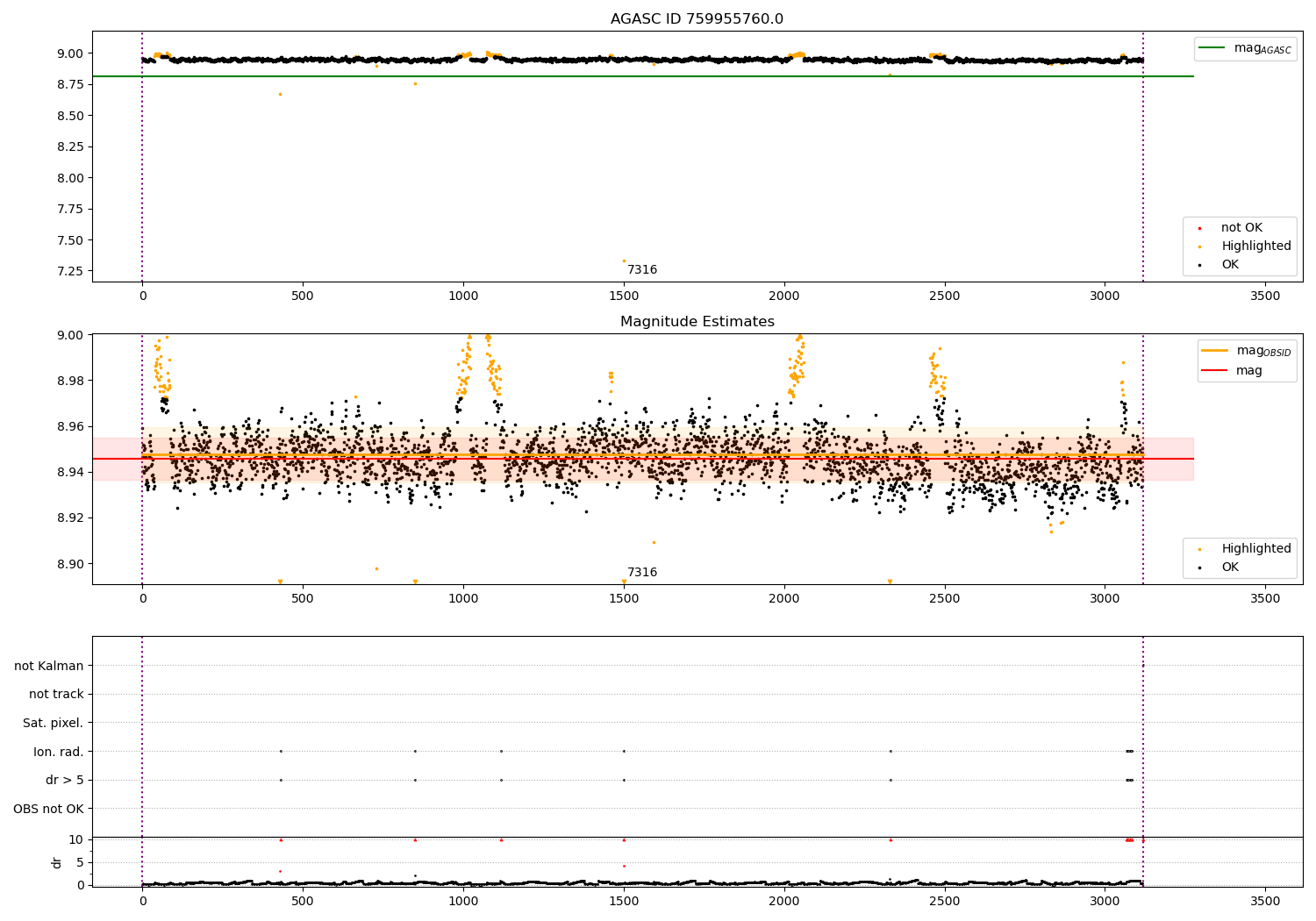Click the 8.96 y-axis tick label
Screen dimensions: 1316x921
point(70,426)
